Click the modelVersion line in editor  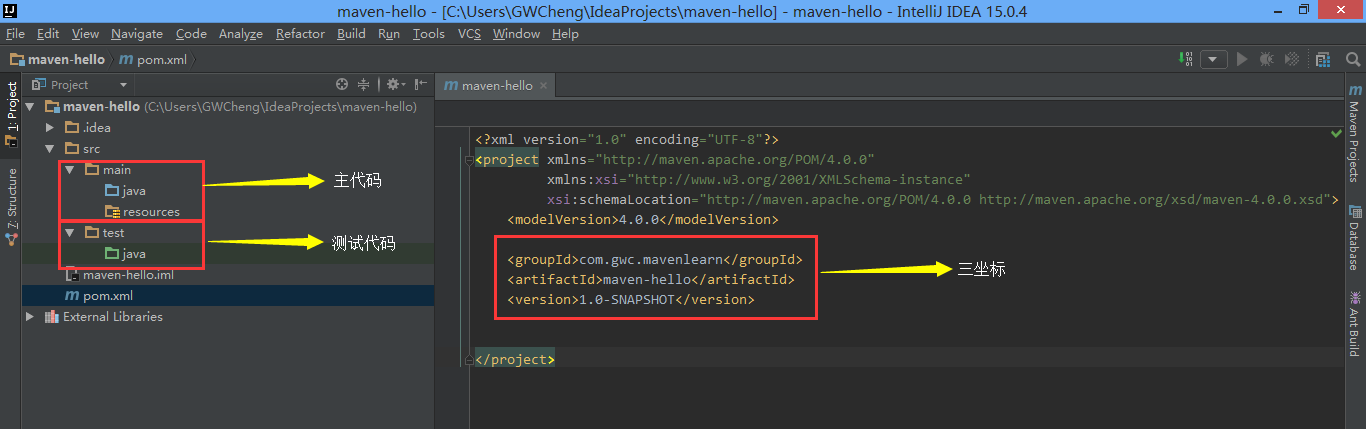(643, 219)
